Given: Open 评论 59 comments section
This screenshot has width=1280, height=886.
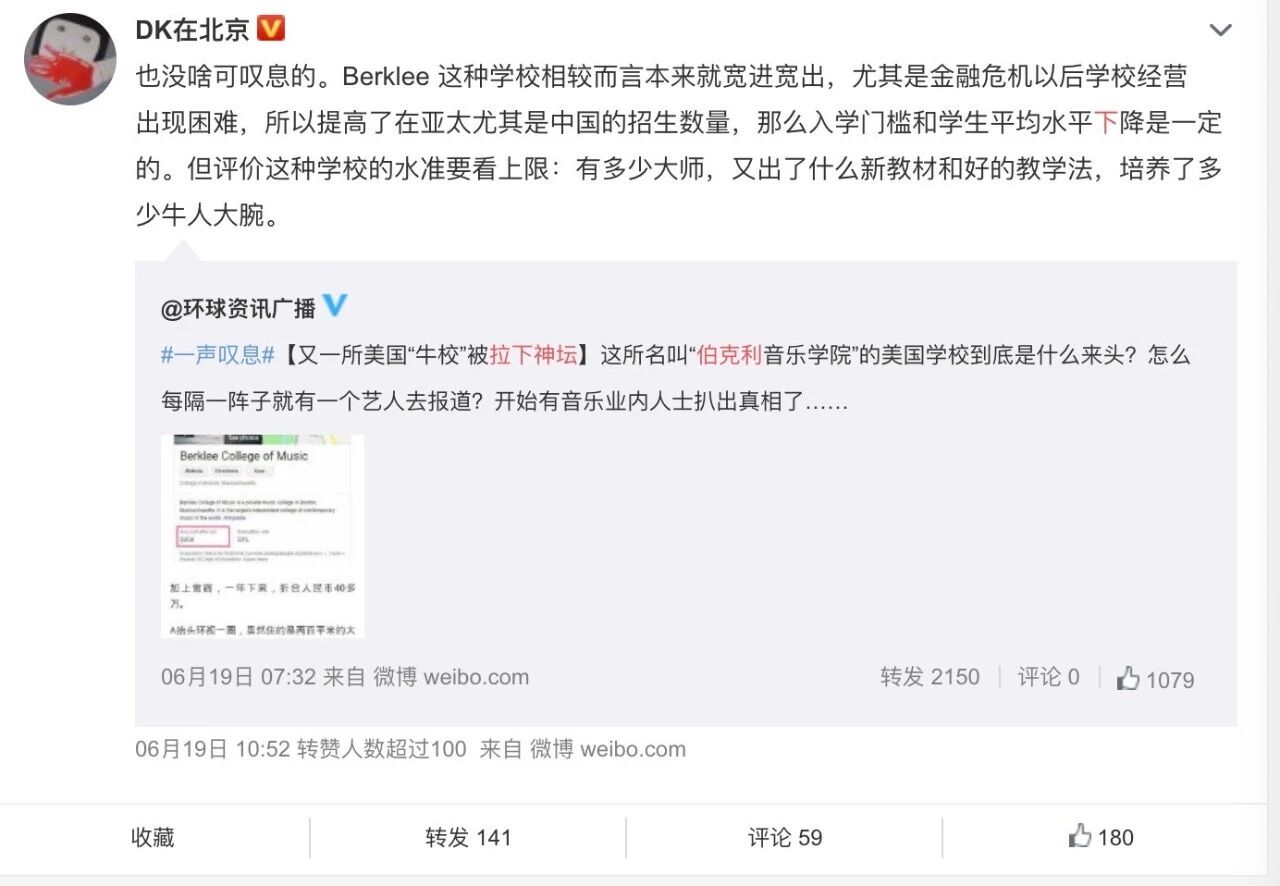Looking at the screenshot, I should (x=785, y=837).
